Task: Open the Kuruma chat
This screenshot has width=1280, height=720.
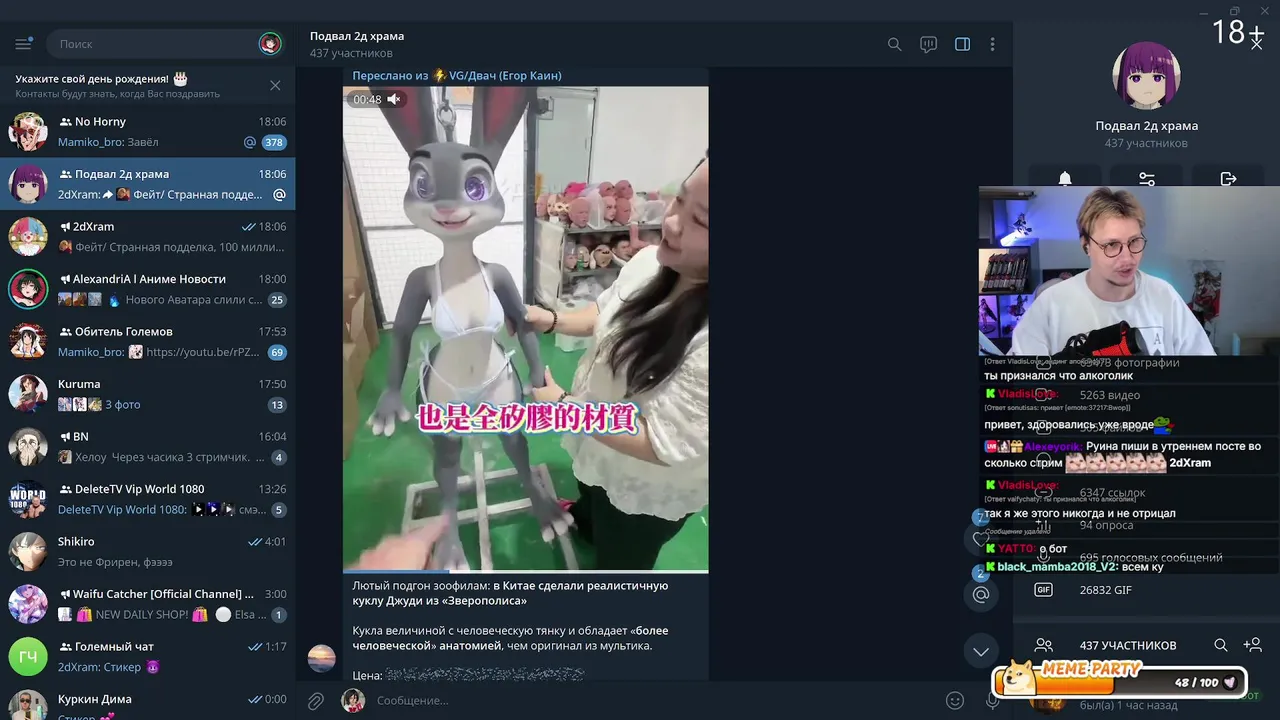Action: tap(147, 394)
